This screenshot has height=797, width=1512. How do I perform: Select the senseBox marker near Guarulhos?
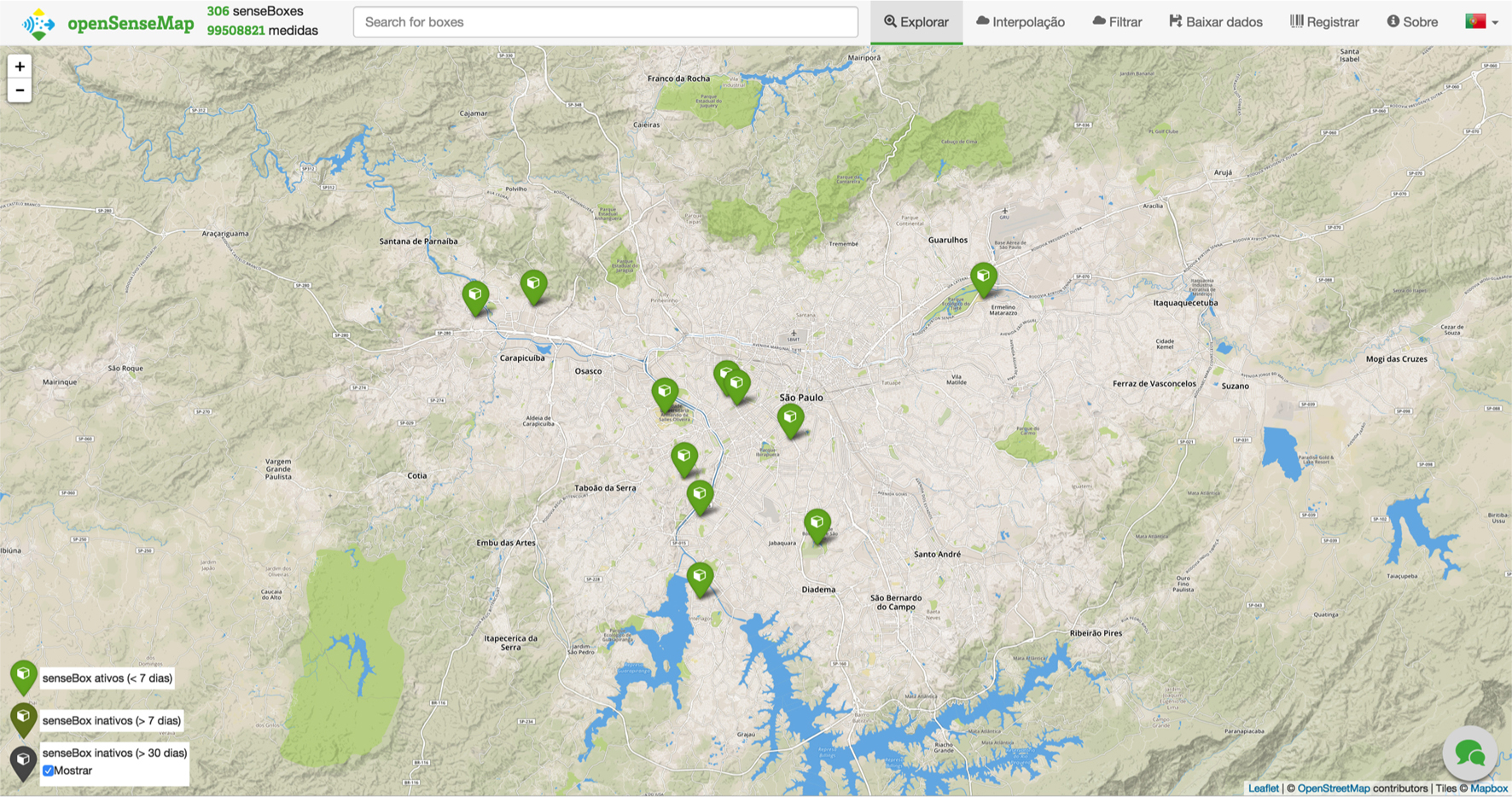(983, 278)
